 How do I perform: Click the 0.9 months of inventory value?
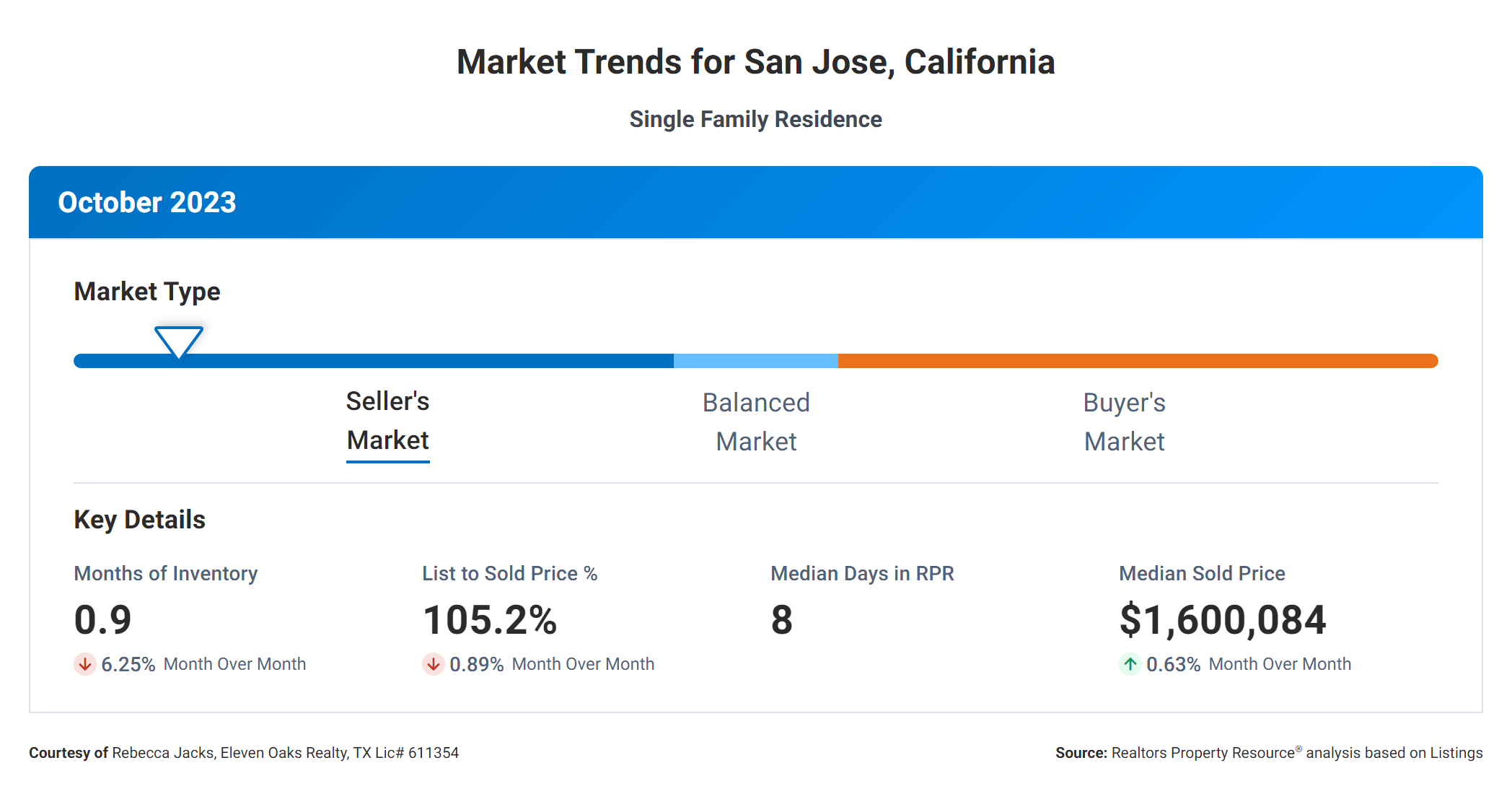103,620
